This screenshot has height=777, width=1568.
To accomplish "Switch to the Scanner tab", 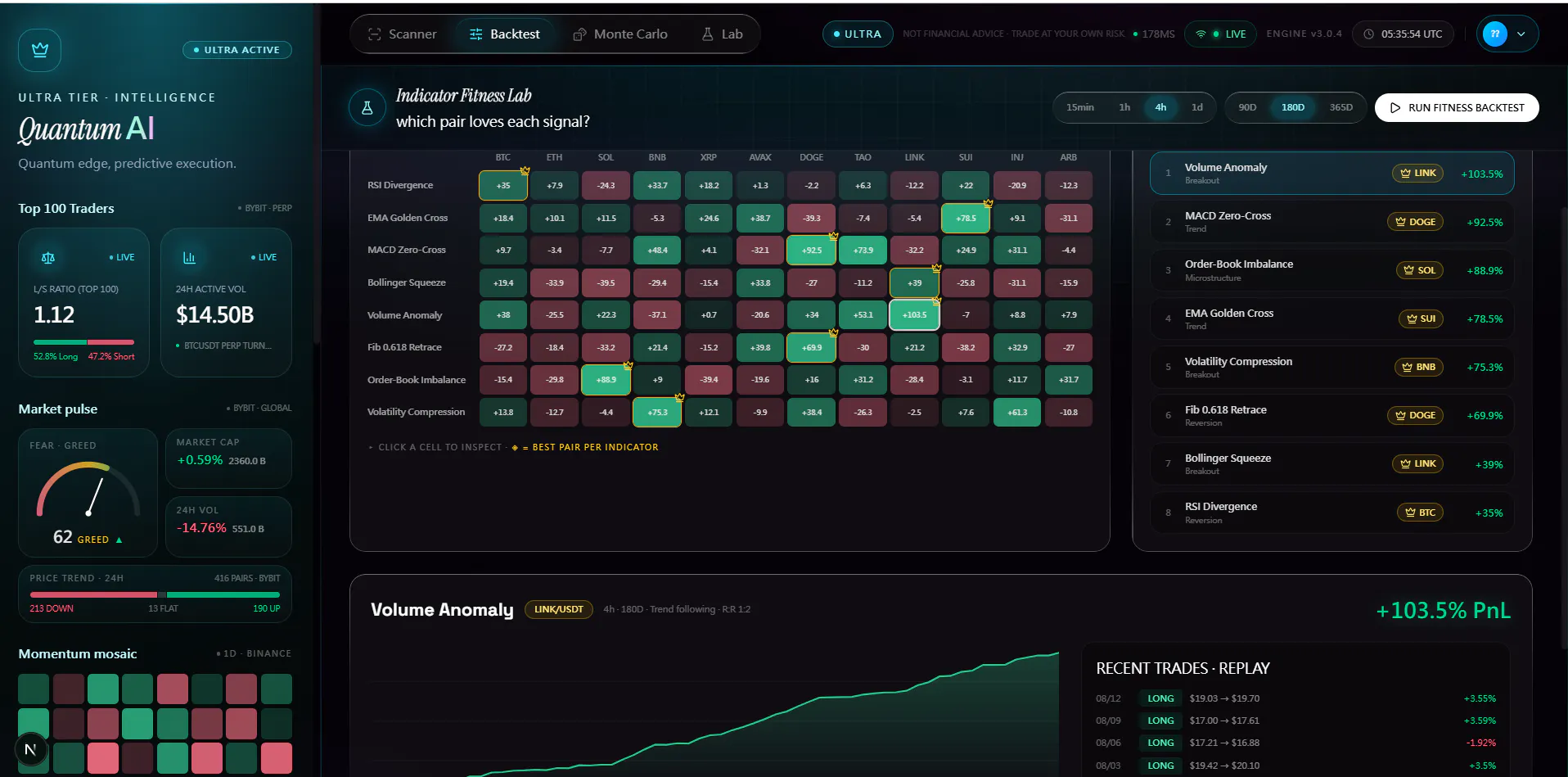I will pos(403,34).
